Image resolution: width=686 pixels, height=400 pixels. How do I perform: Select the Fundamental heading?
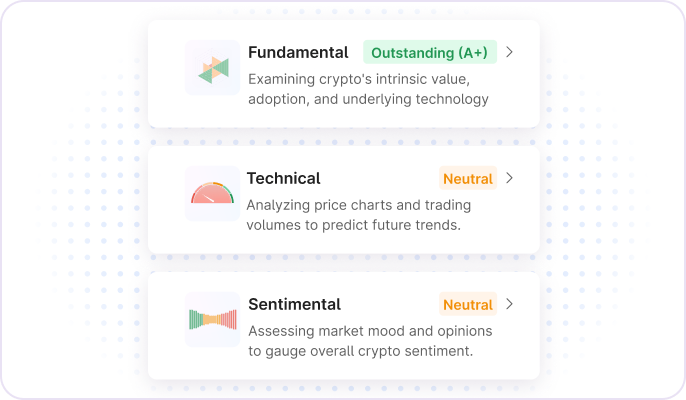[x=298, y=52]
